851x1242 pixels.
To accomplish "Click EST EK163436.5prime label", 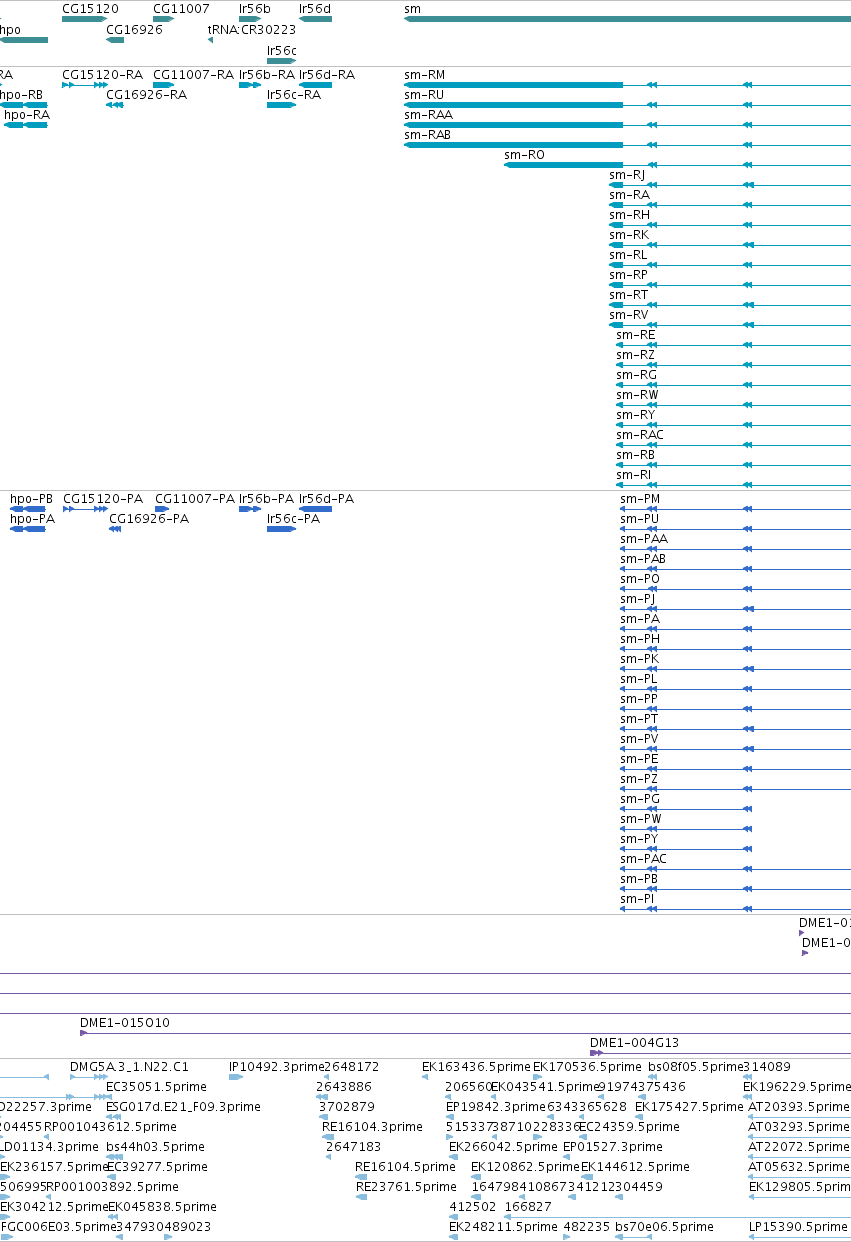I will click(x=476, y=1067).
